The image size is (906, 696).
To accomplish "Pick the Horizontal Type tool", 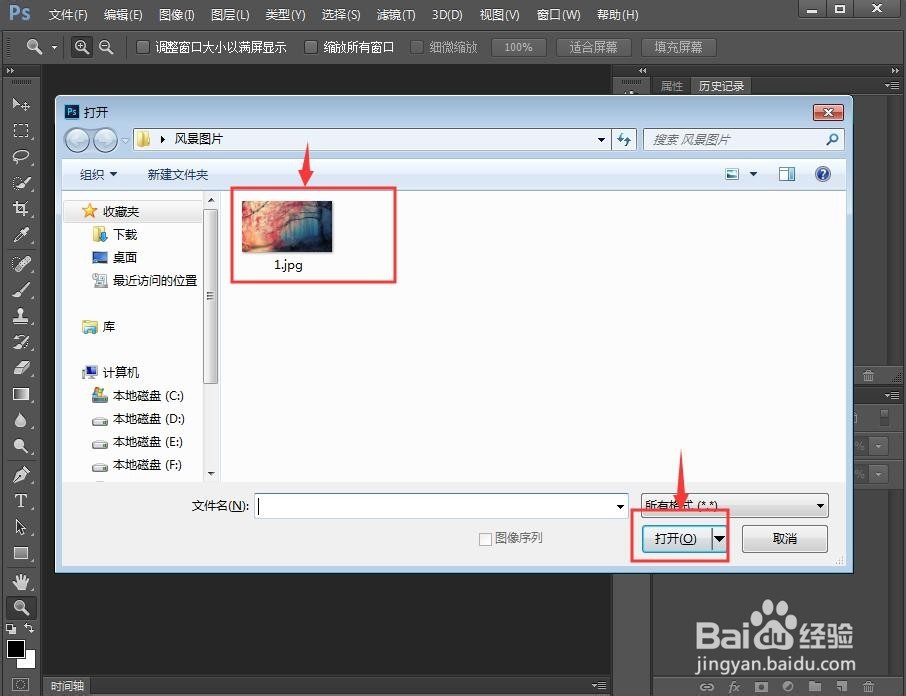I will (21, 502).
